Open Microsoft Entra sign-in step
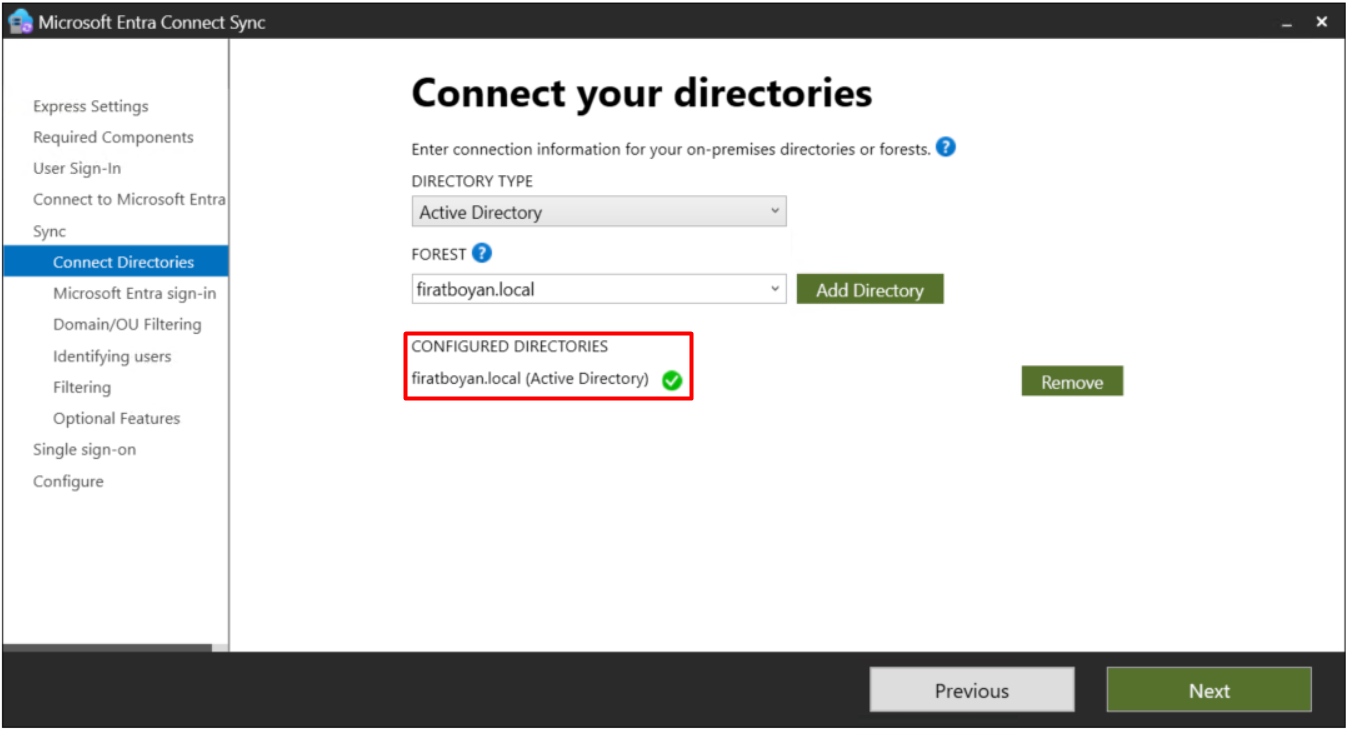 coord(134,293)
